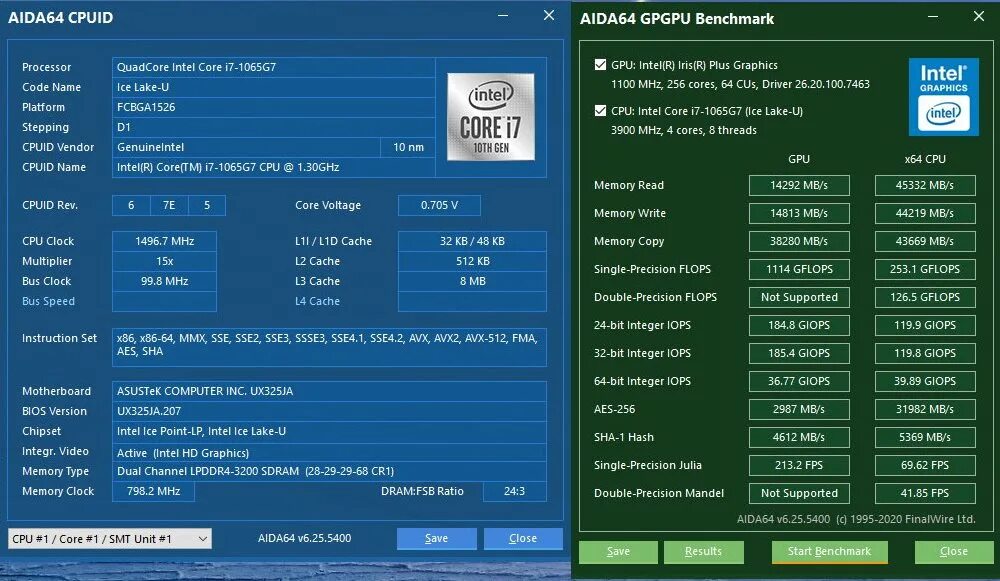Select the CPUID Vendor value GenuineIntel

pyautogui.click(x=246, y=147)
